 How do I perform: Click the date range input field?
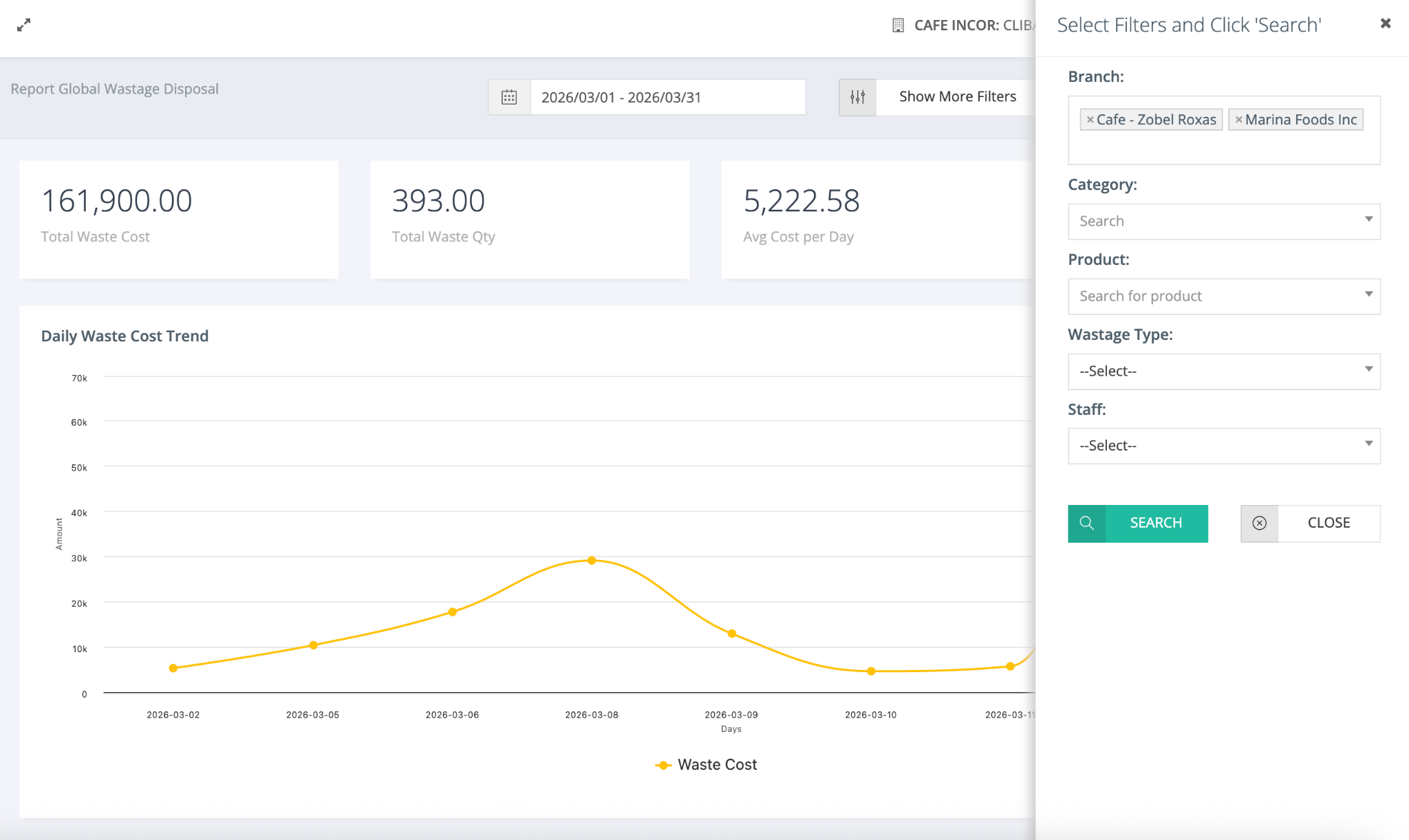point(666,97)
